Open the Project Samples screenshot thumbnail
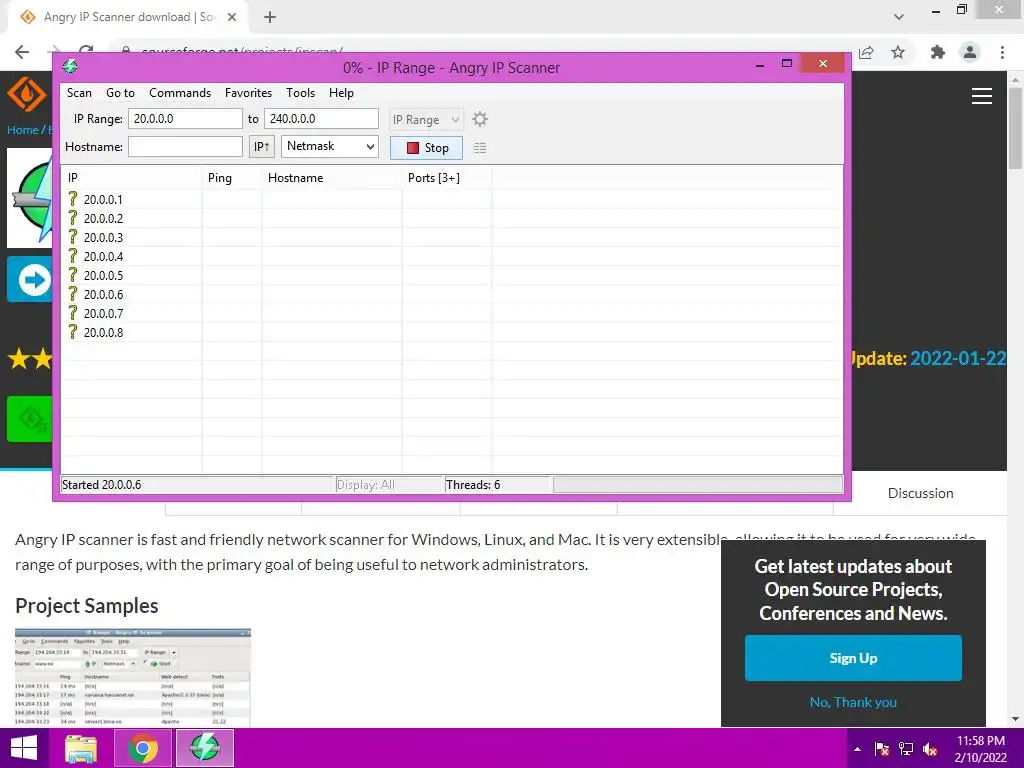Screen dimensions: 1024x768 (133, 677)
